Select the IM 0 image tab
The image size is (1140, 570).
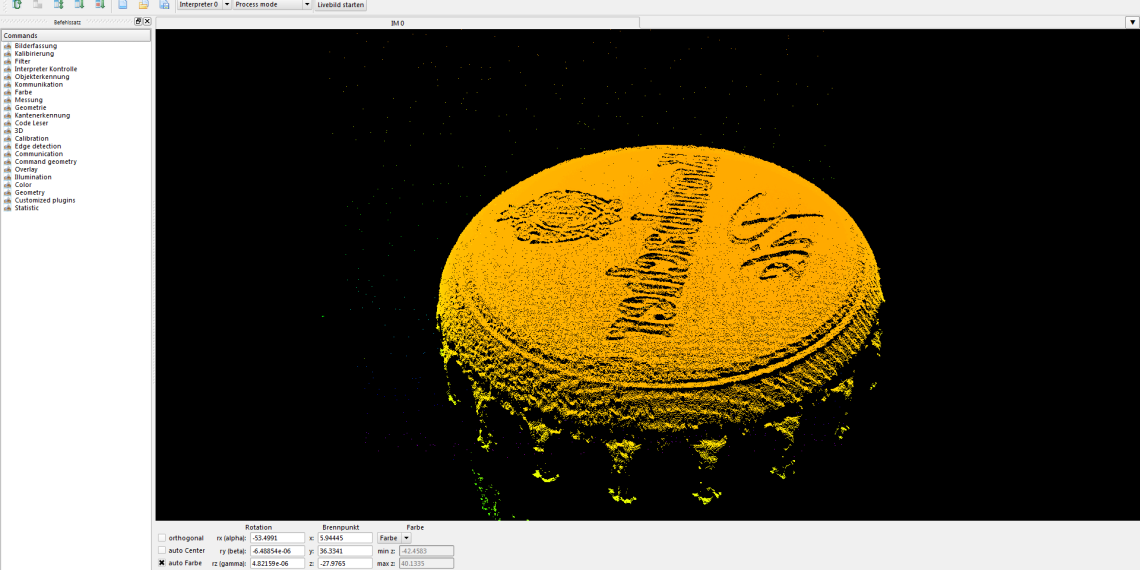(397, 22)
